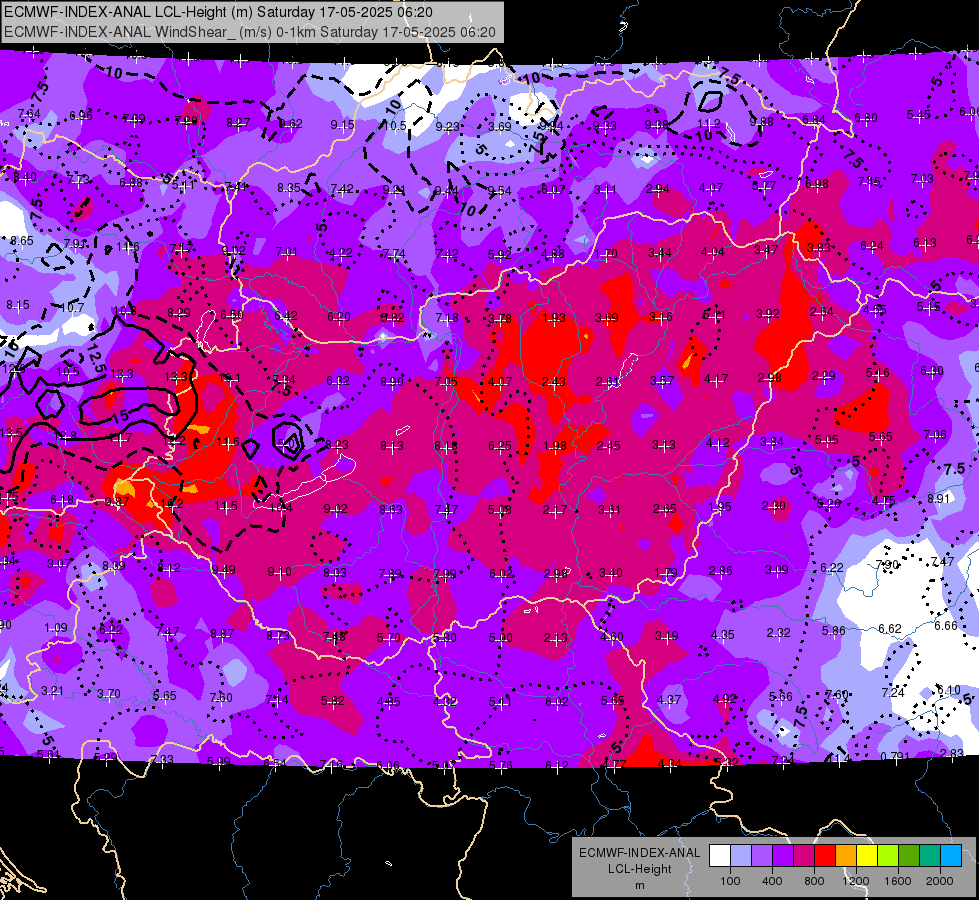
Task: Click the grid value 2.86
Action: click(721, 570)
